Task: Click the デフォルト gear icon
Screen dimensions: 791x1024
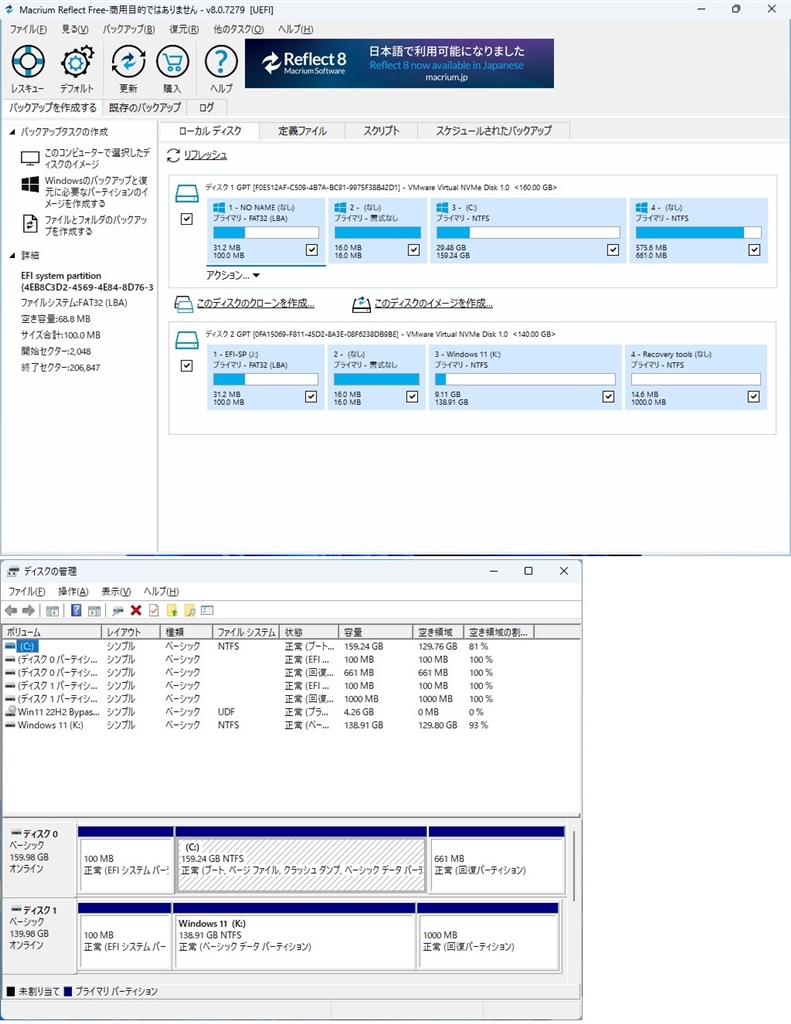Action: (x=76, y=62)
